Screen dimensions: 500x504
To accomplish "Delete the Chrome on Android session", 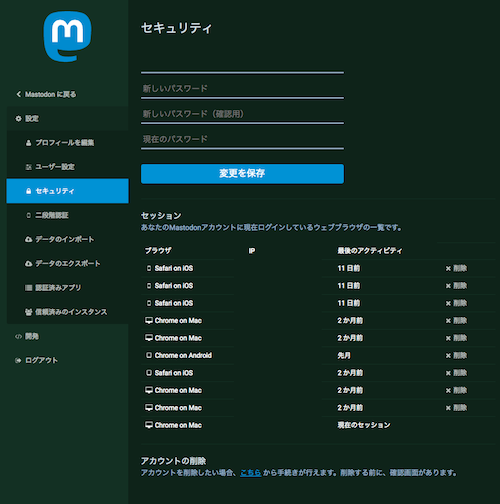I will (456, 355).
